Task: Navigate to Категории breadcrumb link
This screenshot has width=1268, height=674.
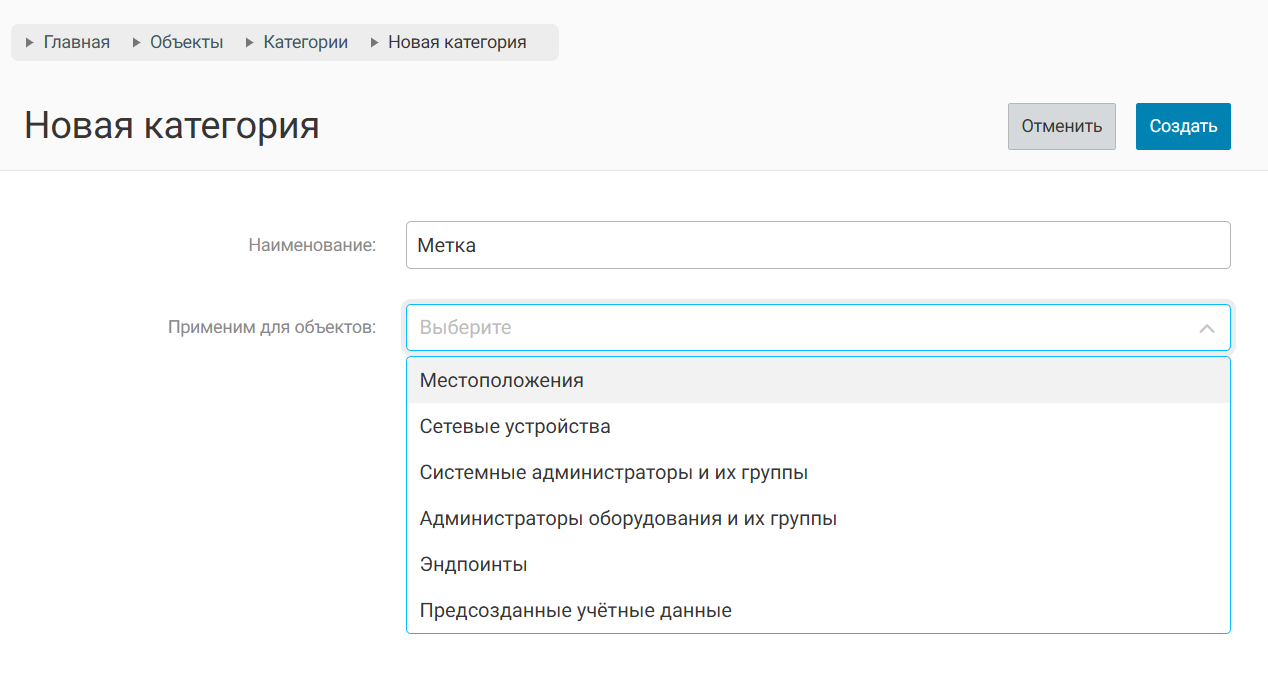Action: [305, 43]
